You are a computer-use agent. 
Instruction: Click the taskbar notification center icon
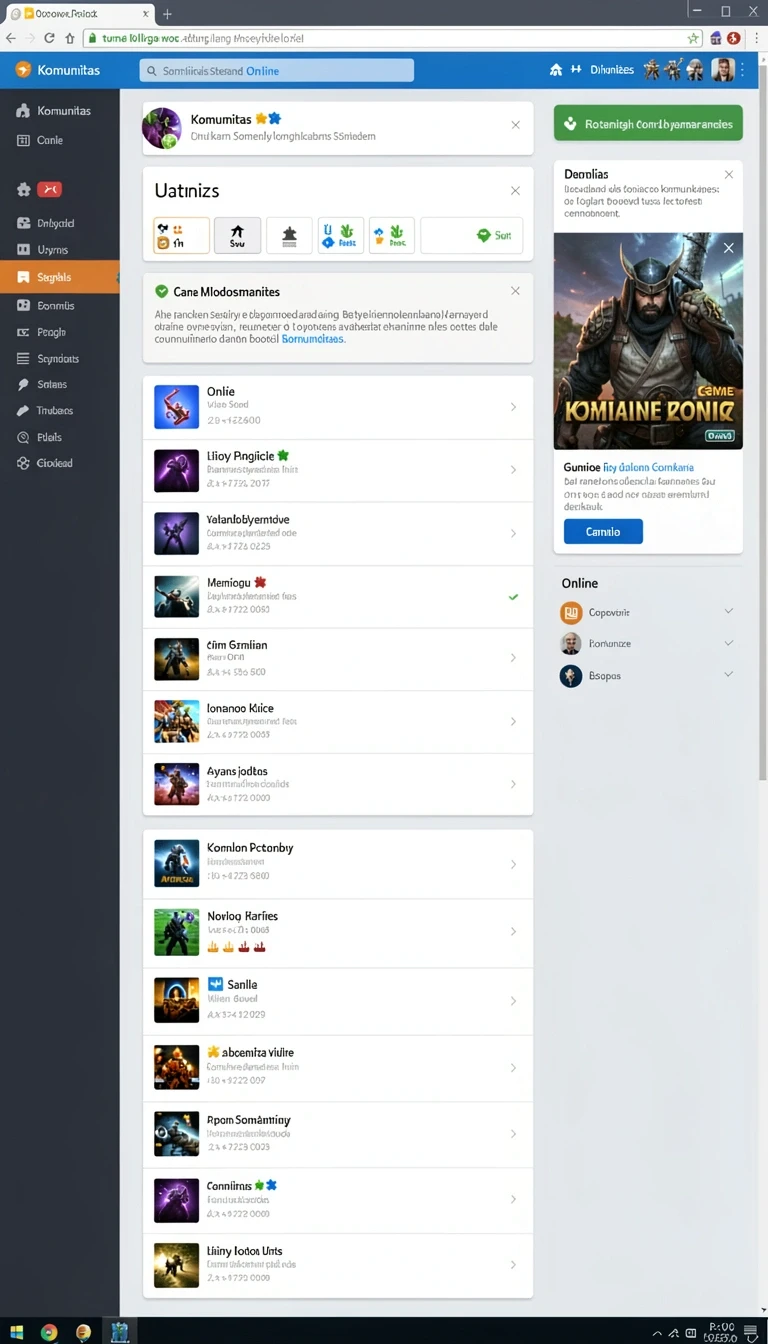click(751, 1332)
